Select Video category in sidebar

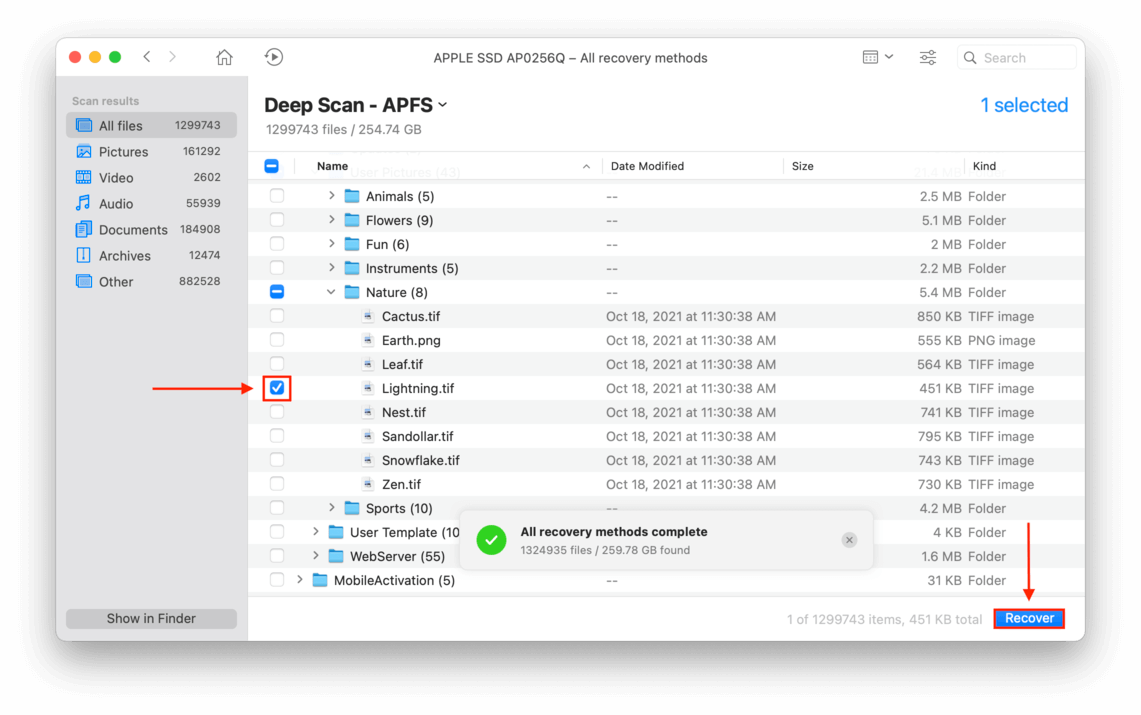click(x=151, y=177)
